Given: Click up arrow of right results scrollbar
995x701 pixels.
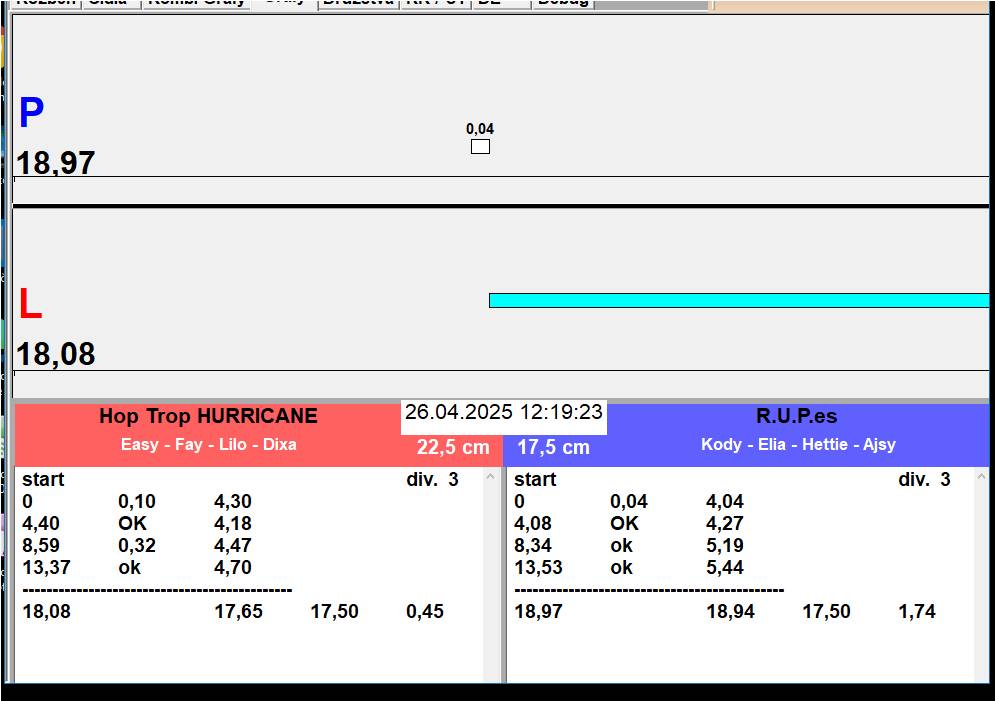Looking at the screenshot, I should coord(982,476).
